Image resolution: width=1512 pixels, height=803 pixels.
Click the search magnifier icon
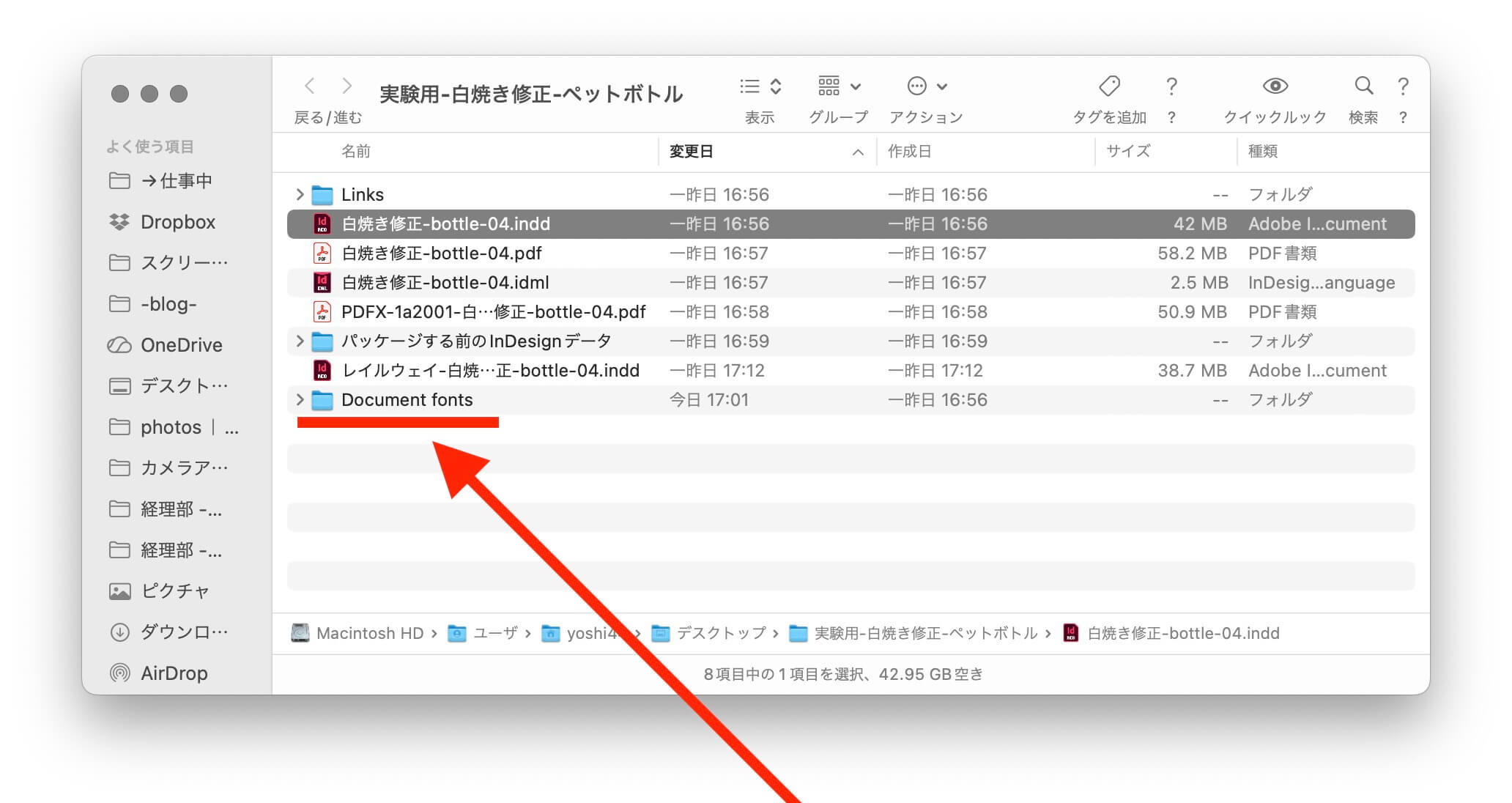(x=1363, y=86)
